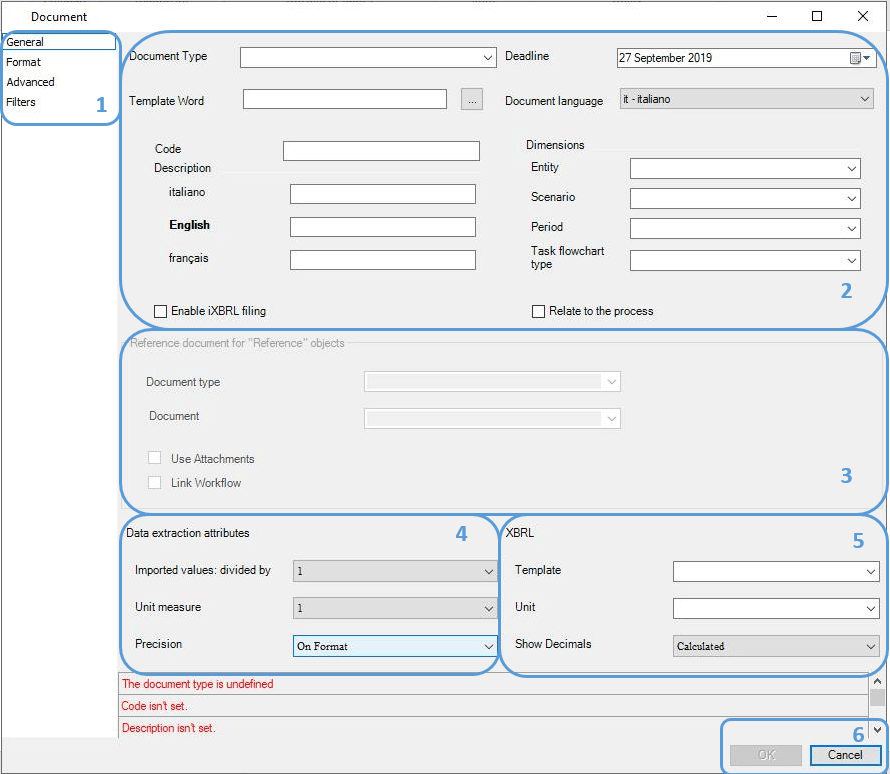Enable iXBRL filing checkbox
This screenshot has height=774, width=890.
tap(161, 311)
